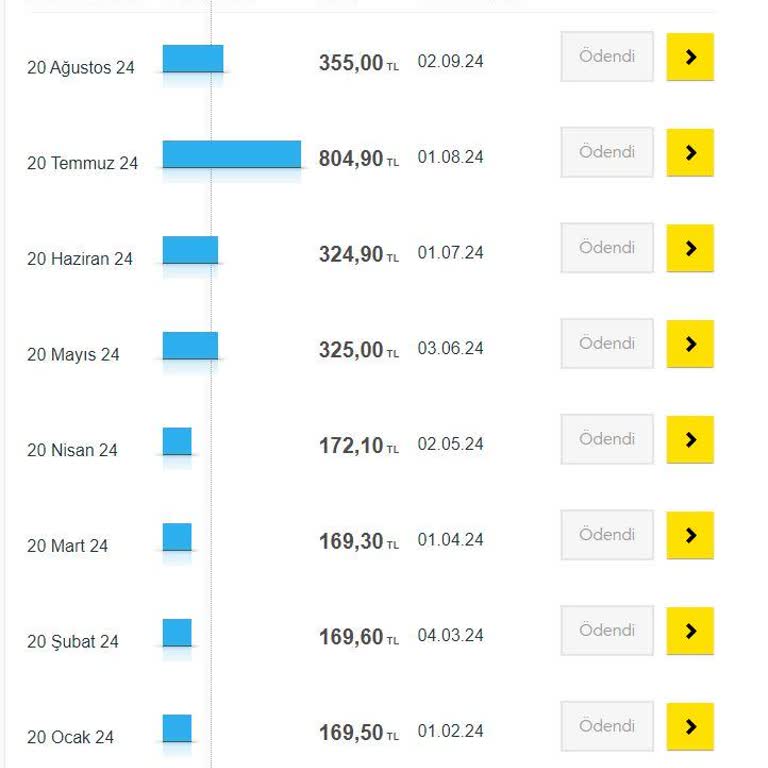Click Ödendi button for 20 Nisan 24
768x768 pixels.
click(607, 440)
